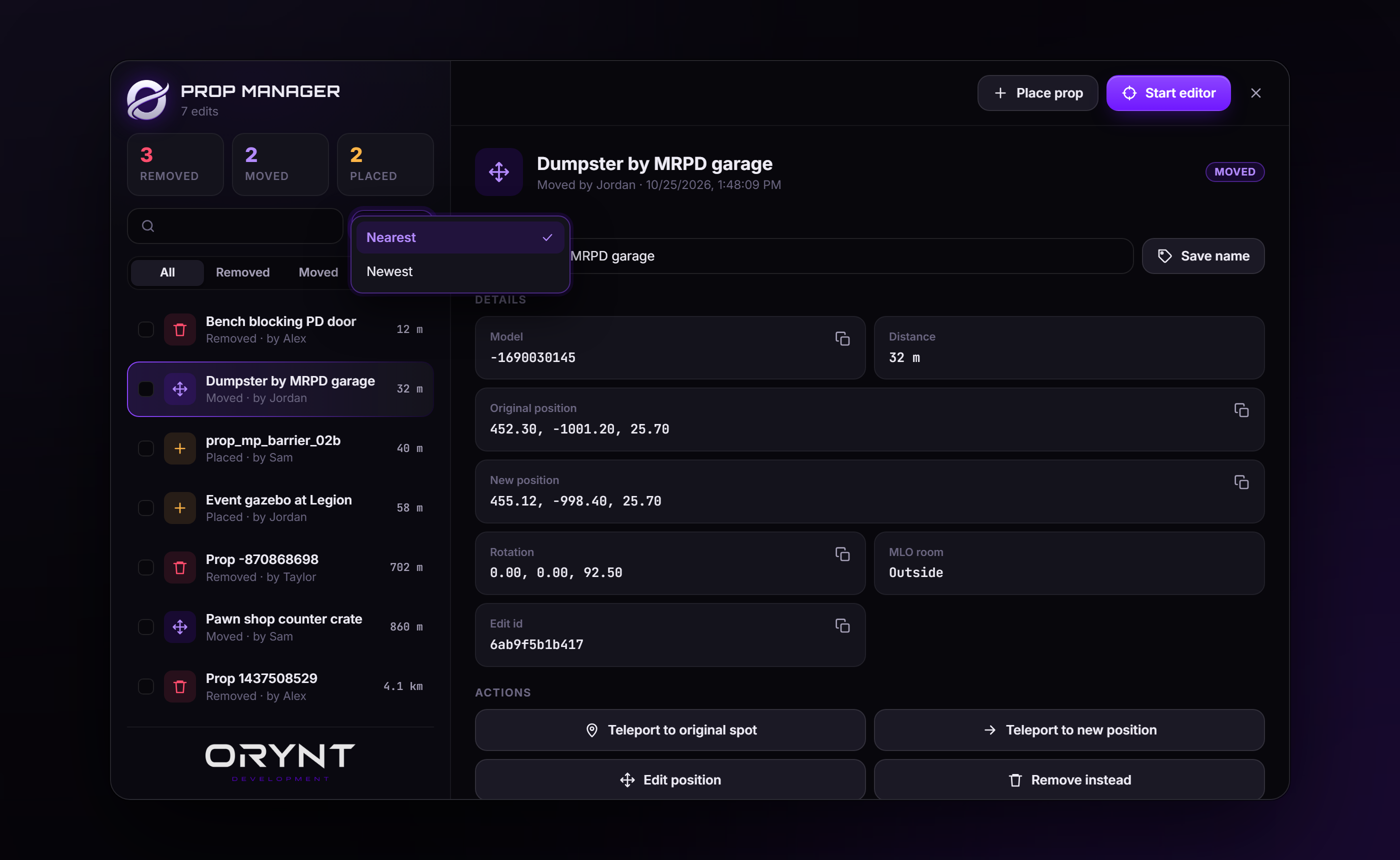Click the trash icon for Bench blocking PD door
The width and height of the screenshot is (1400, 860).
(179, 330)
